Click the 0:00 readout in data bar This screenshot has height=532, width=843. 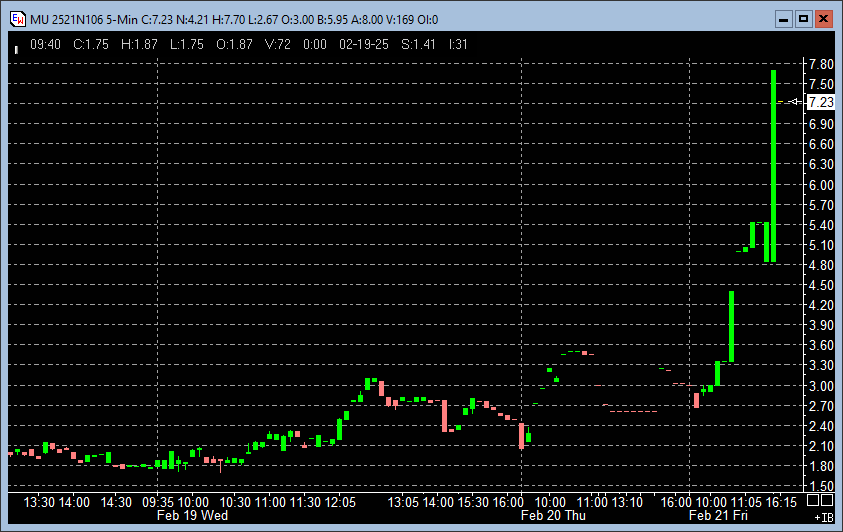315,44
